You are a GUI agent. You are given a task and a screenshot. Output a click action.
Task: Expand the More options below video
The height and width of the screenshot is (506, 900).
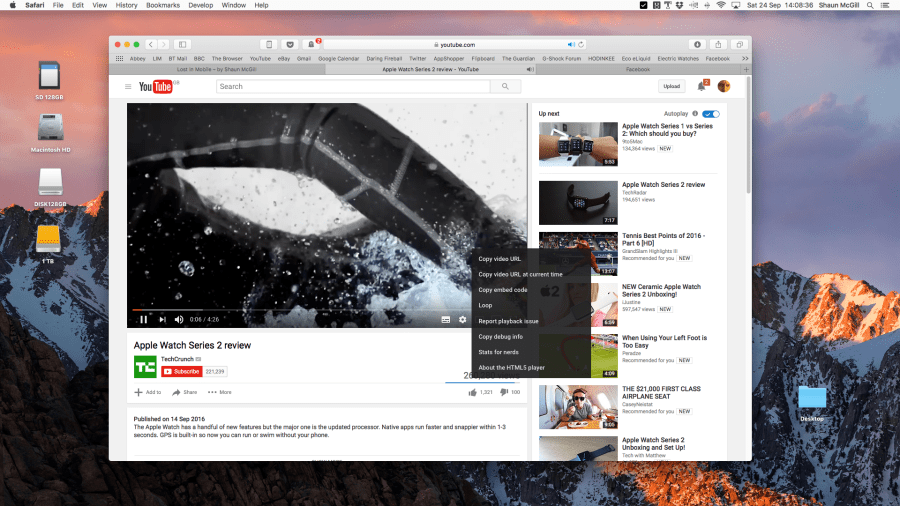click(220, 392)
